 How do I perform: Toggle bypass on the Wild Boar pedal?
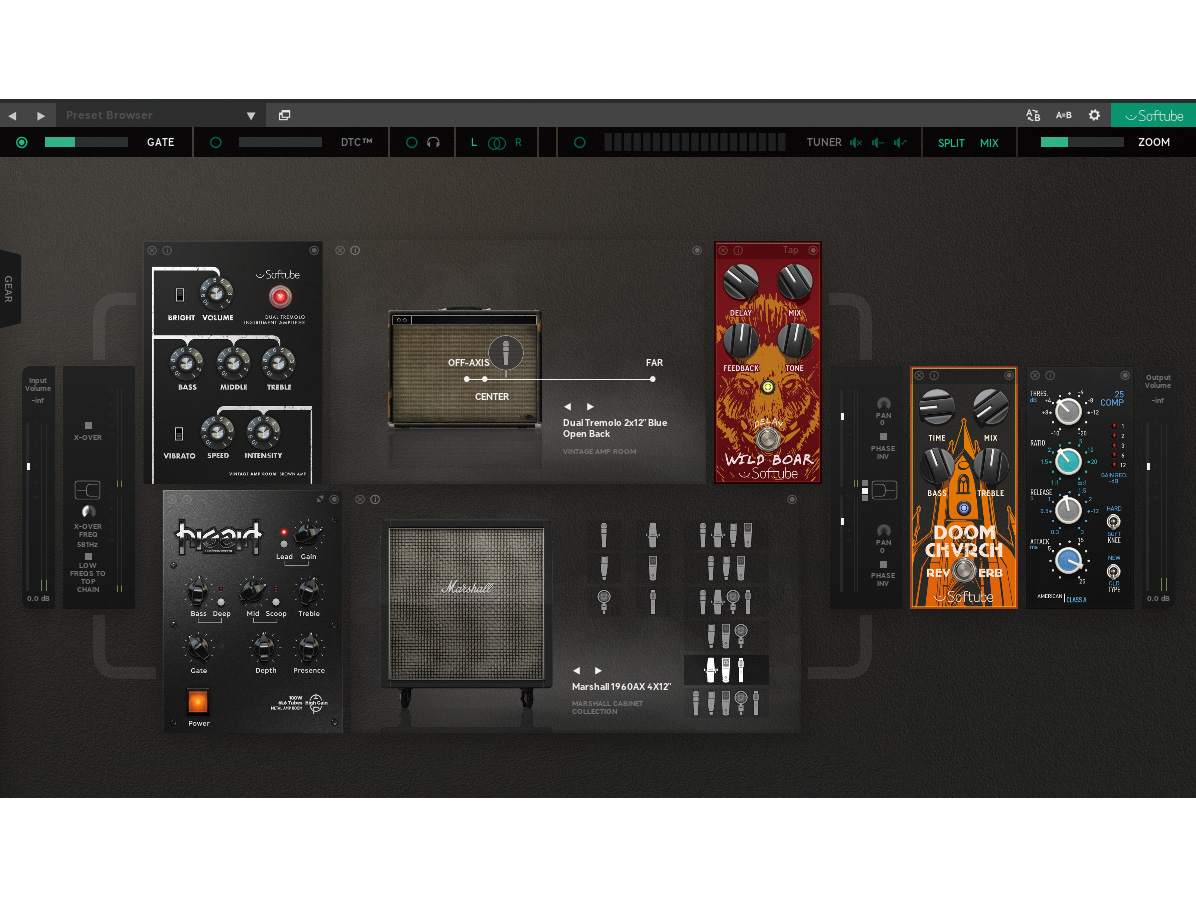point(813,250)
